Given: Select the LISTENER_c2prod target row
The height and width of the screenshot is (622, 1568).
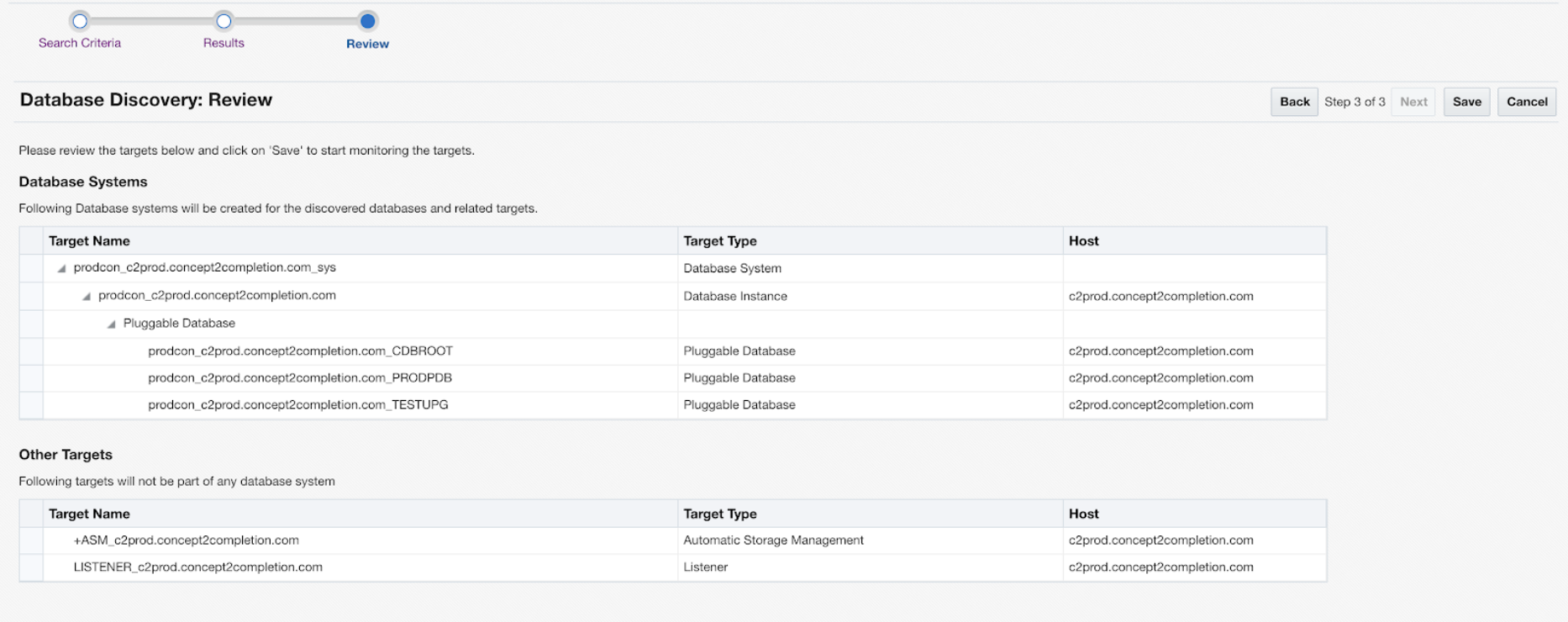Looking at the screenshot, I should pyautogui.click(x=197, y=567).
